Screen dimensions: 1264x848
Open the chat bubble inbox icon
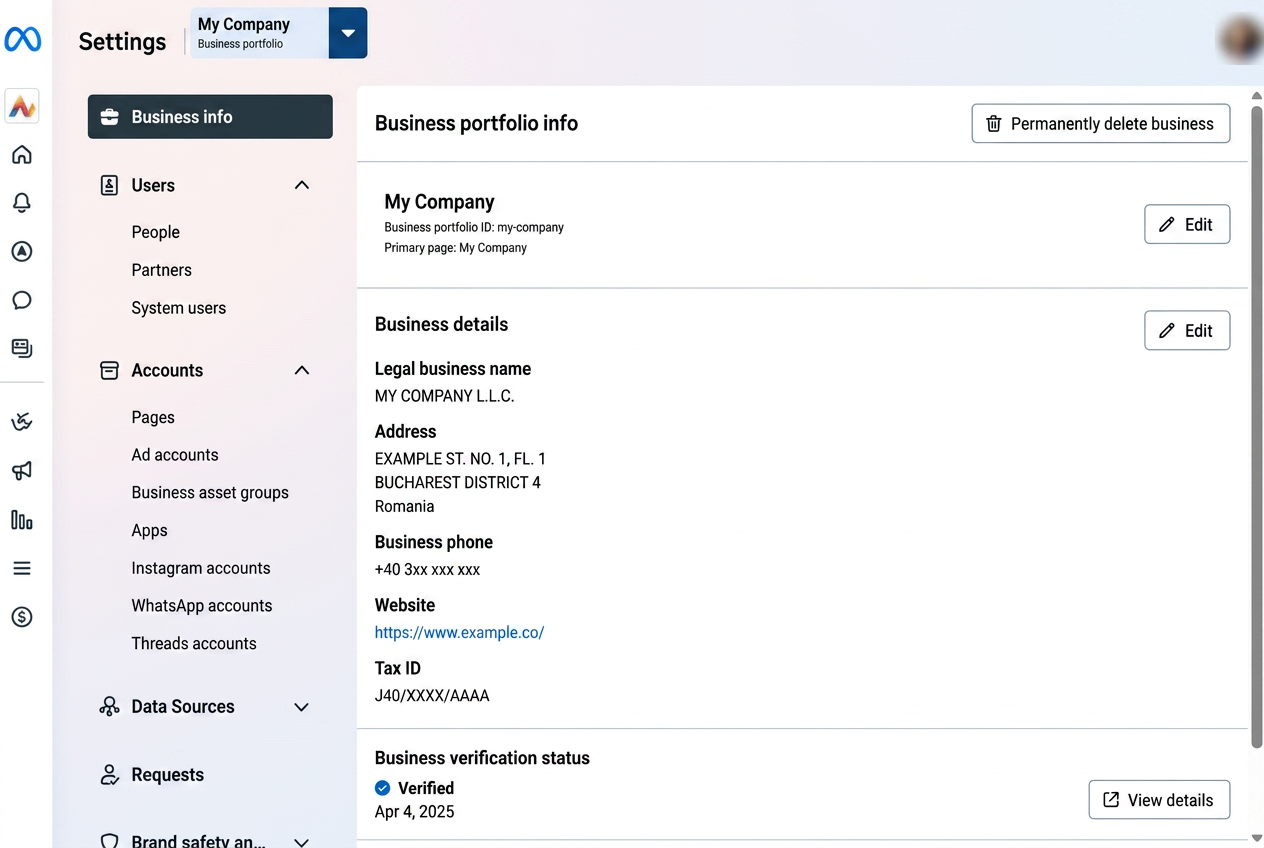pyautogui.click(x=22, y=300)
